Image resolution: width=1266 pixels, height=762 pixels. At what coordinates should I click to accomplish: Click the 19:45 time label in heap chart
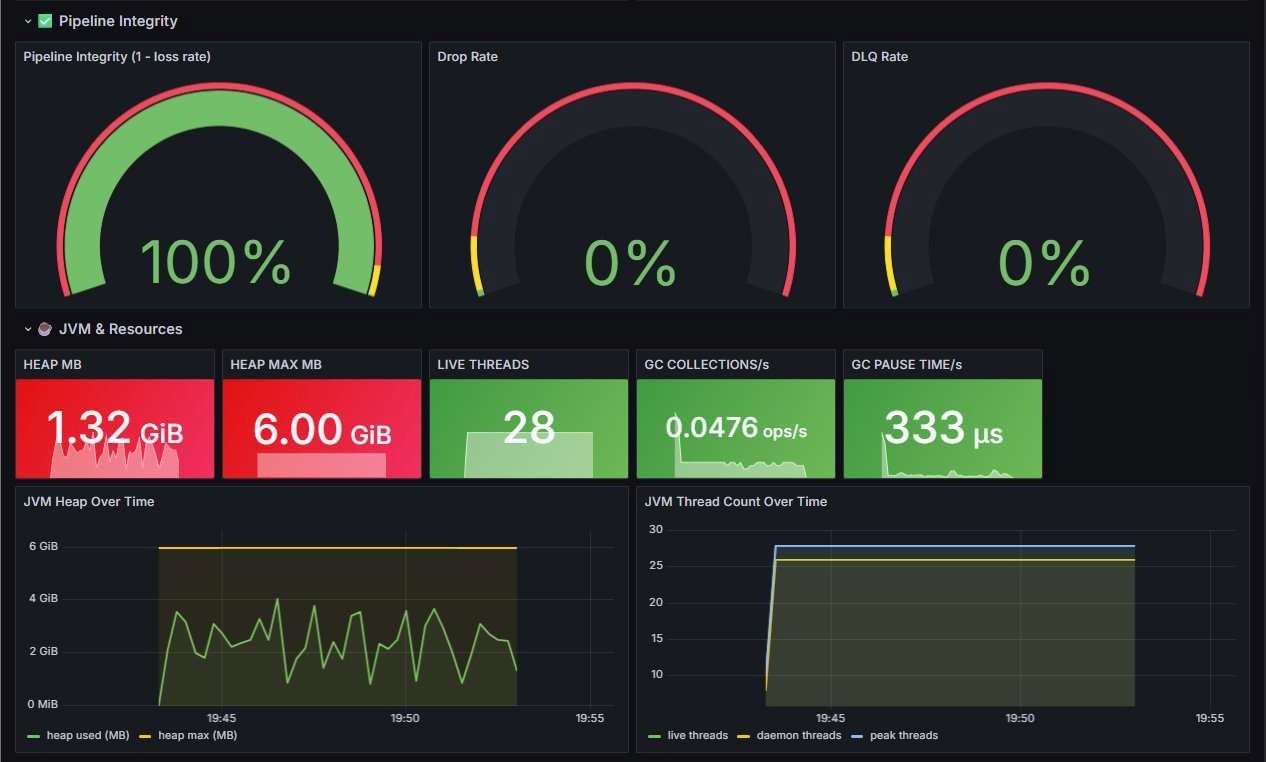point(221,718)
